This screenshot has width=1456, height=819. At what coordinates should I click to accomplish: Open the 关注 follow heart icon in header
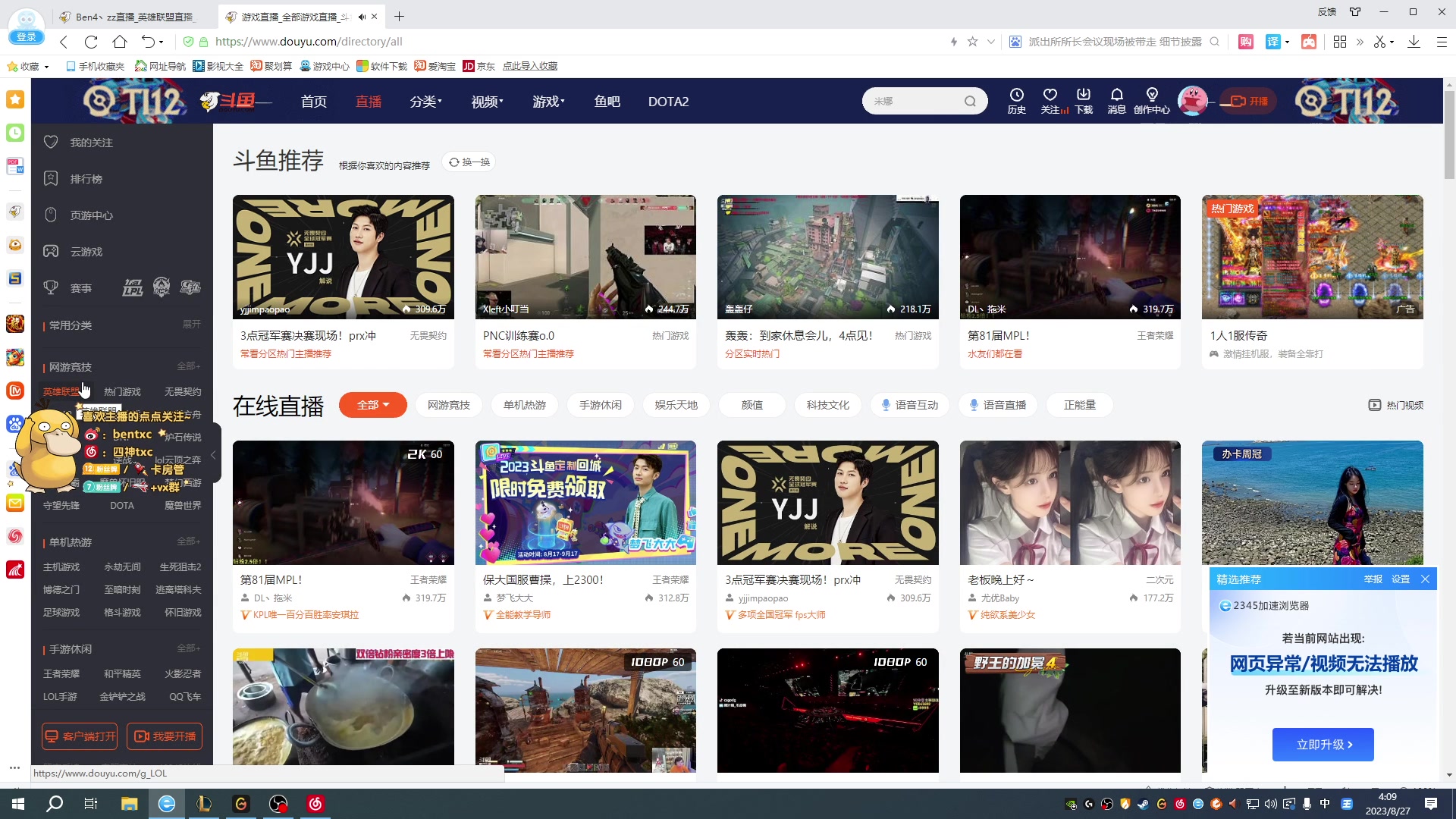[1050, 100]
